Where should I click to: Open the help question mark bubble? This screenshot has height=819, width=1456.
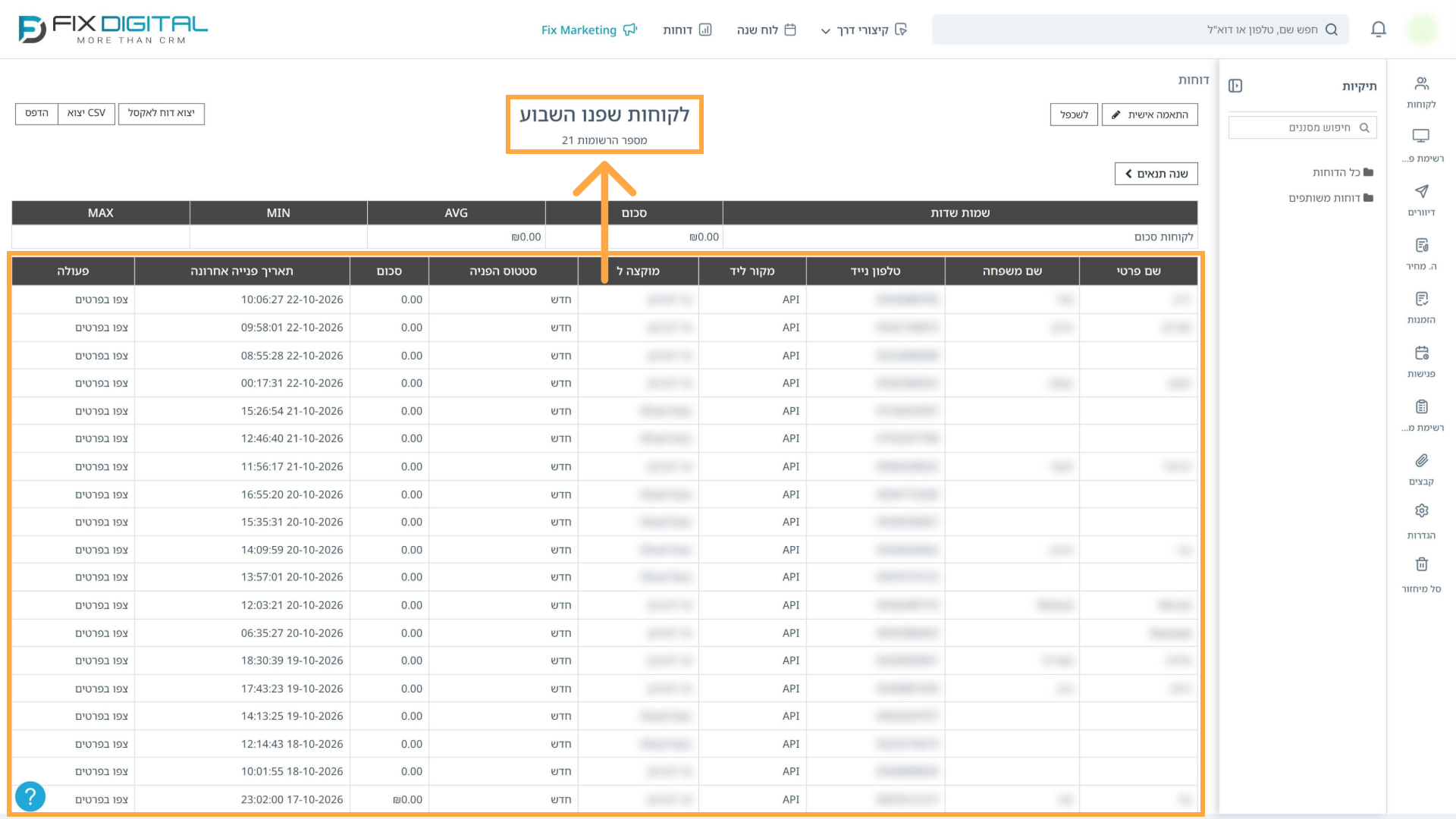click(x=30, y=796)
